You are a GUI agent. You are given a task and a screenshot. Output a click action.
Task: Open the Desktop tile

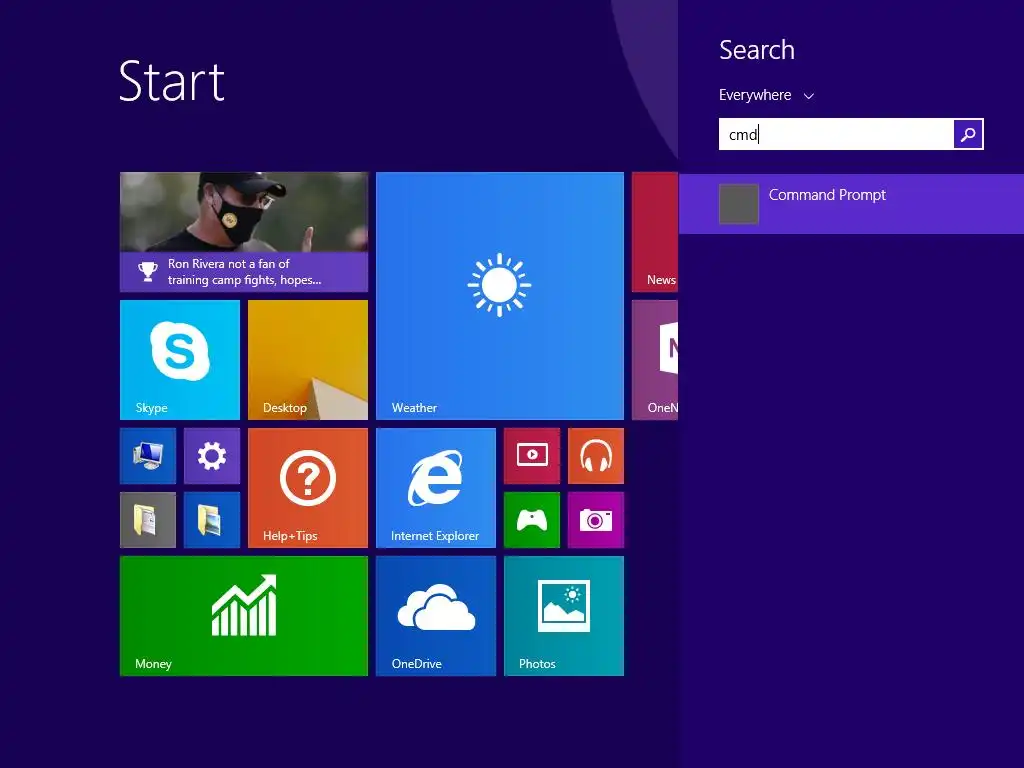308,360
